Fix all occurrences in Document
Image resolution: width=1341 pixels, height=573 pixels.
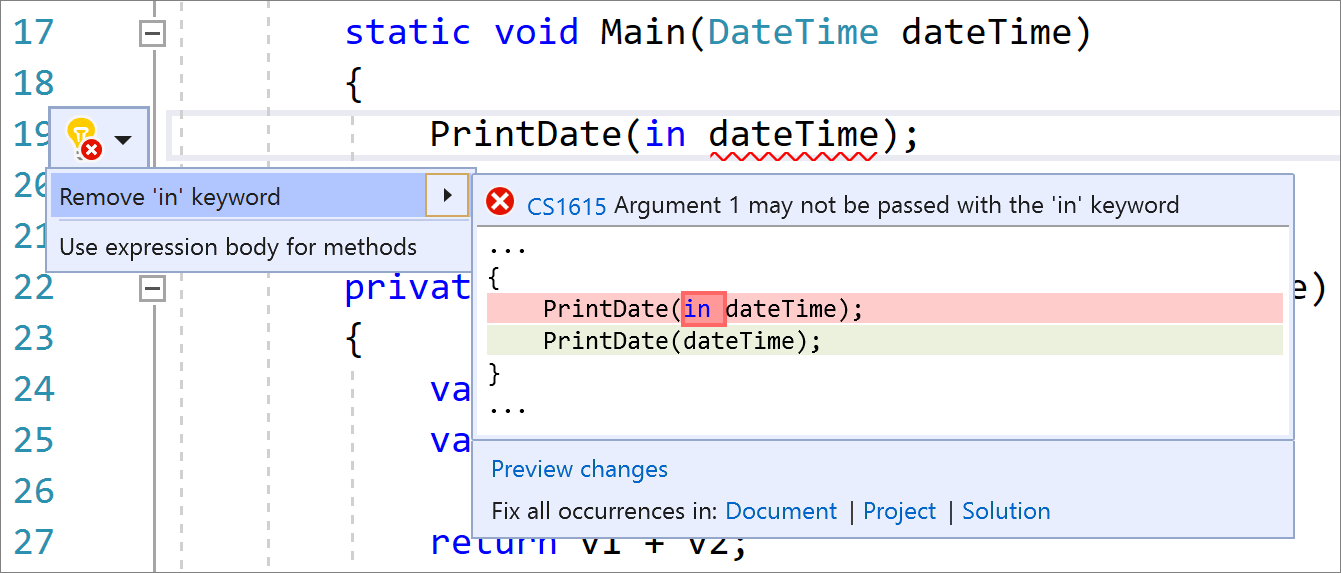pos(781,511)
